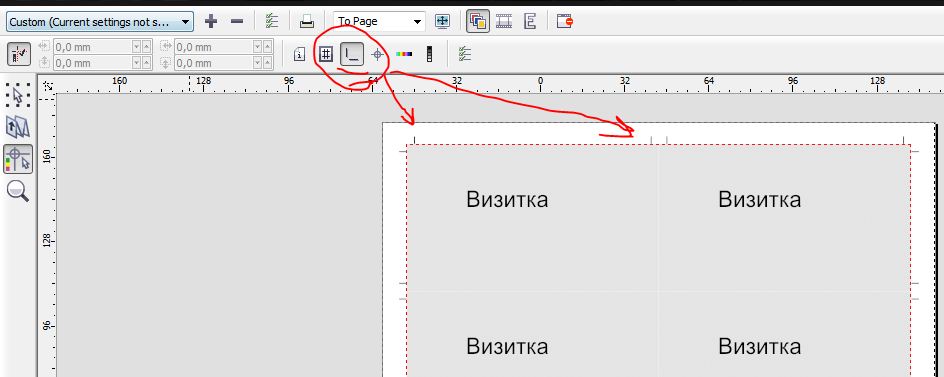Toggle enable color separations button

478,22
